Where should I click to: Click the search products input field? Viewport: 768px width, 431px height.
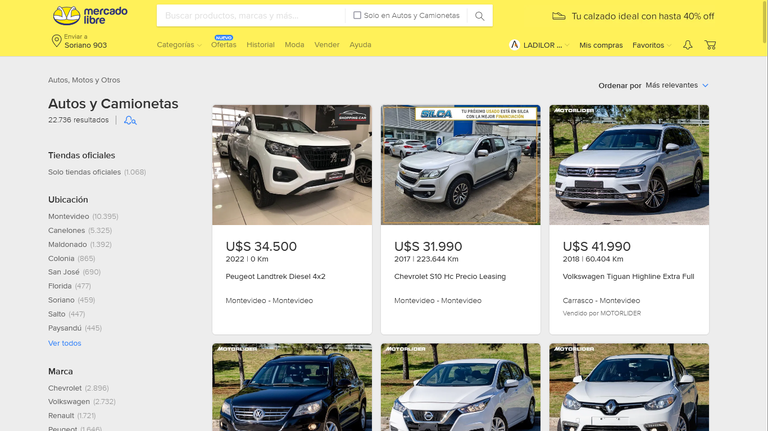[251, 16]
